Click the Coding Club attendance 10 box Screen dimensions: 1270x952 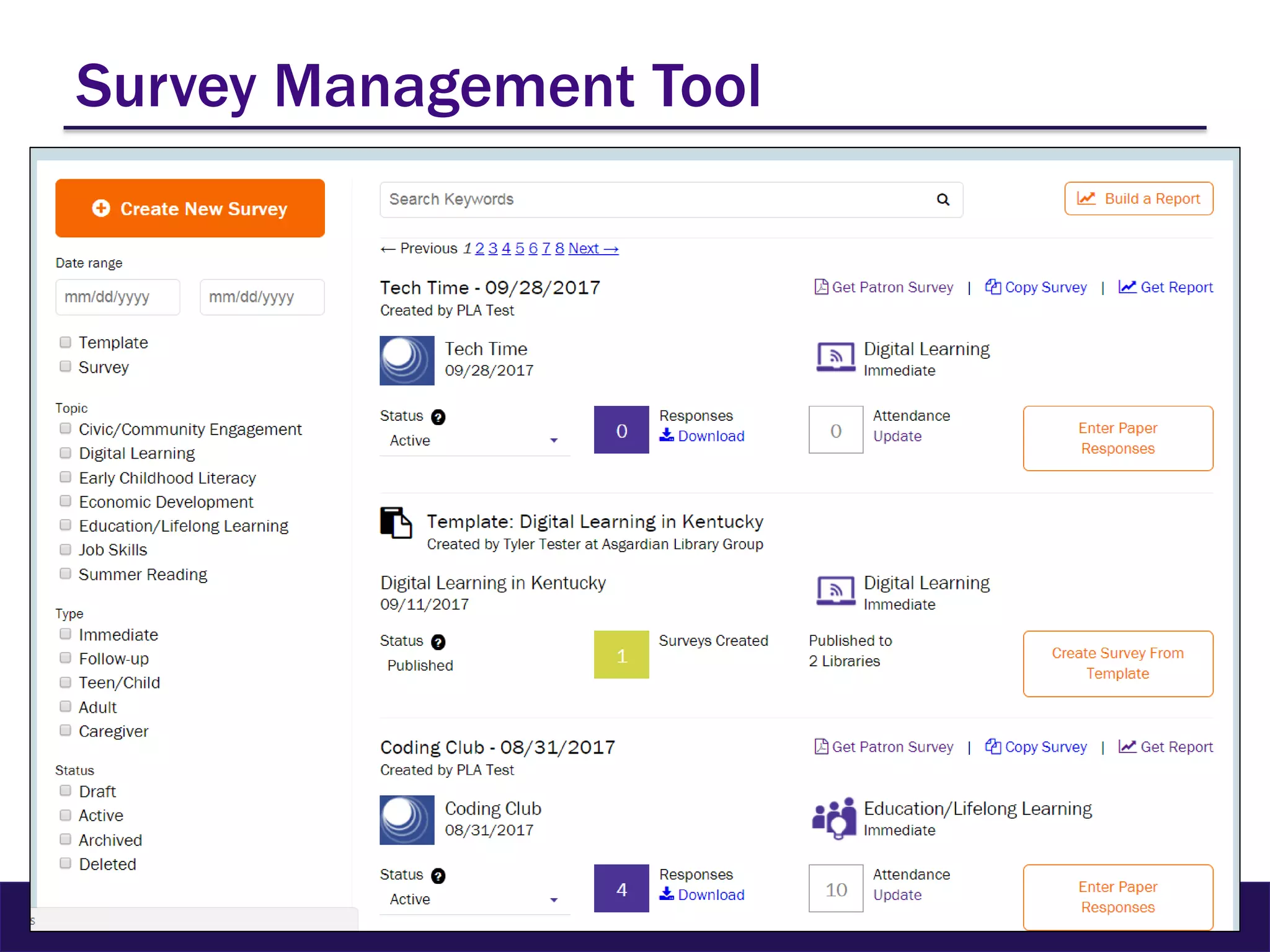[836, 889]
